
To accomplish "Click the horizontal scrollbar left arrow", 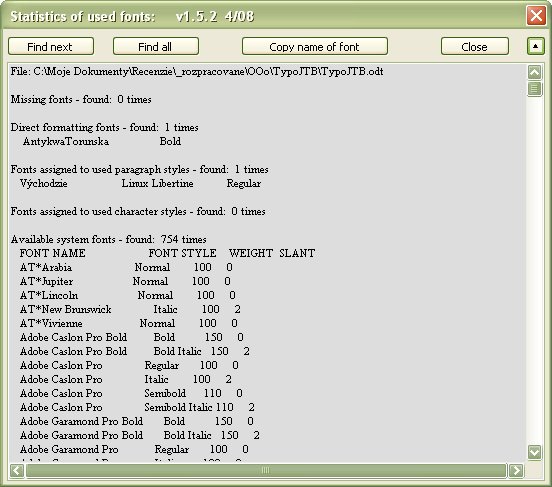I will [x=17, y=470].
